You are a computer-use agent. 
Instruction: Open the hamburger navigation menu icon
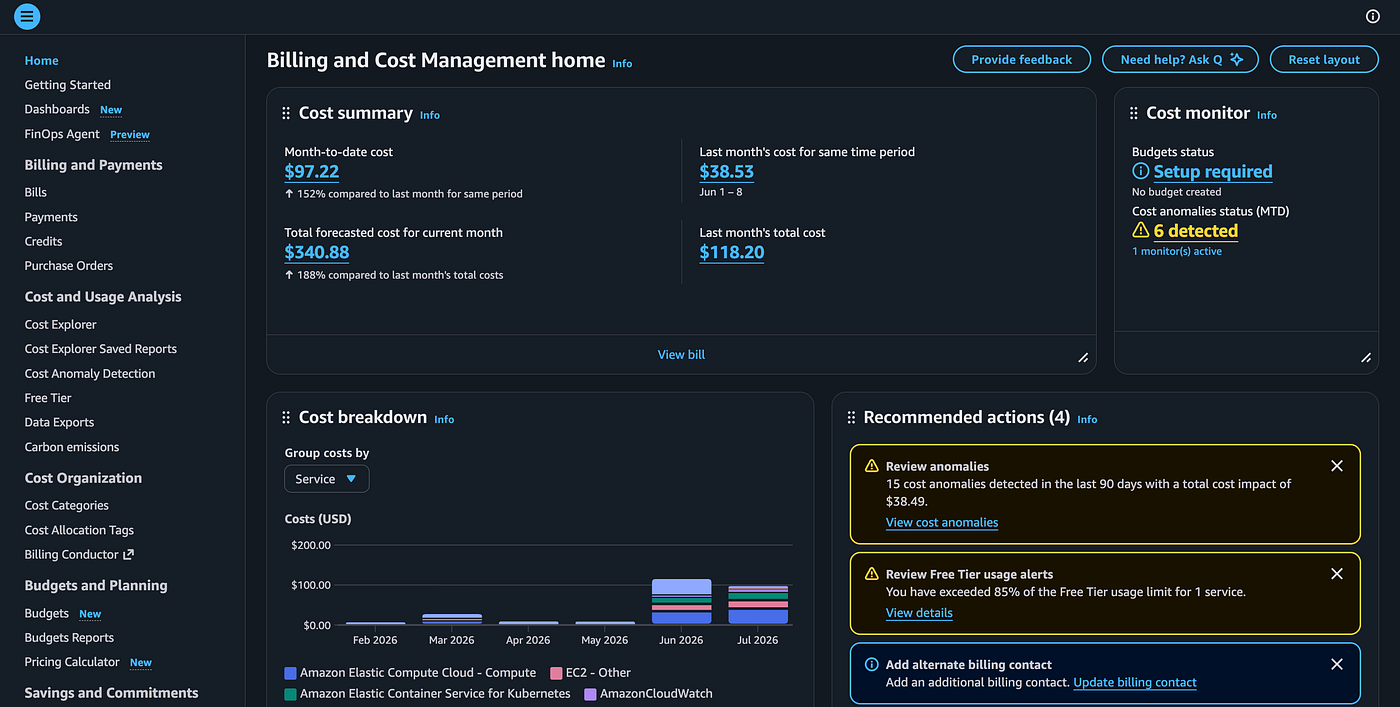[27, 16]
